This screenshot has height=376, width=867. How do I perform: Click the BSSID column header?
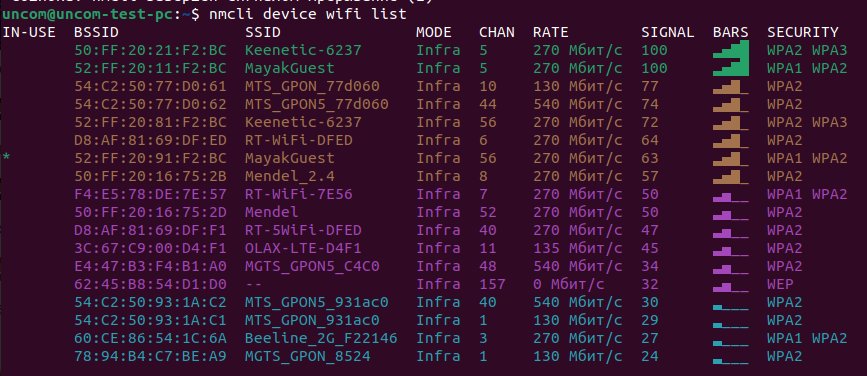click(x=96, y=32)
